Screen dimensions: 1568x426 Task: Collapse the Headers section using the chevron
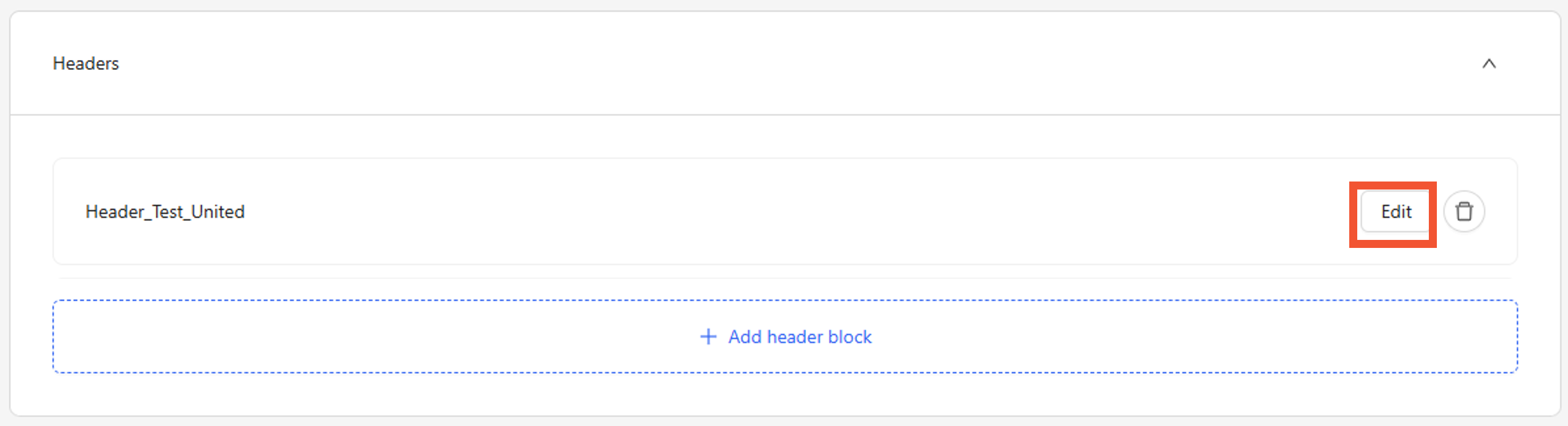pyautogui.click(x=1489, y=64)
